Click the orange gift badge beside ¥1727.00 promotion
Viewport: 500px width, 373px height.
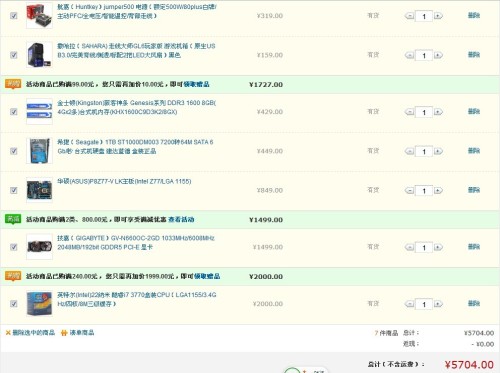coord(13,84)
